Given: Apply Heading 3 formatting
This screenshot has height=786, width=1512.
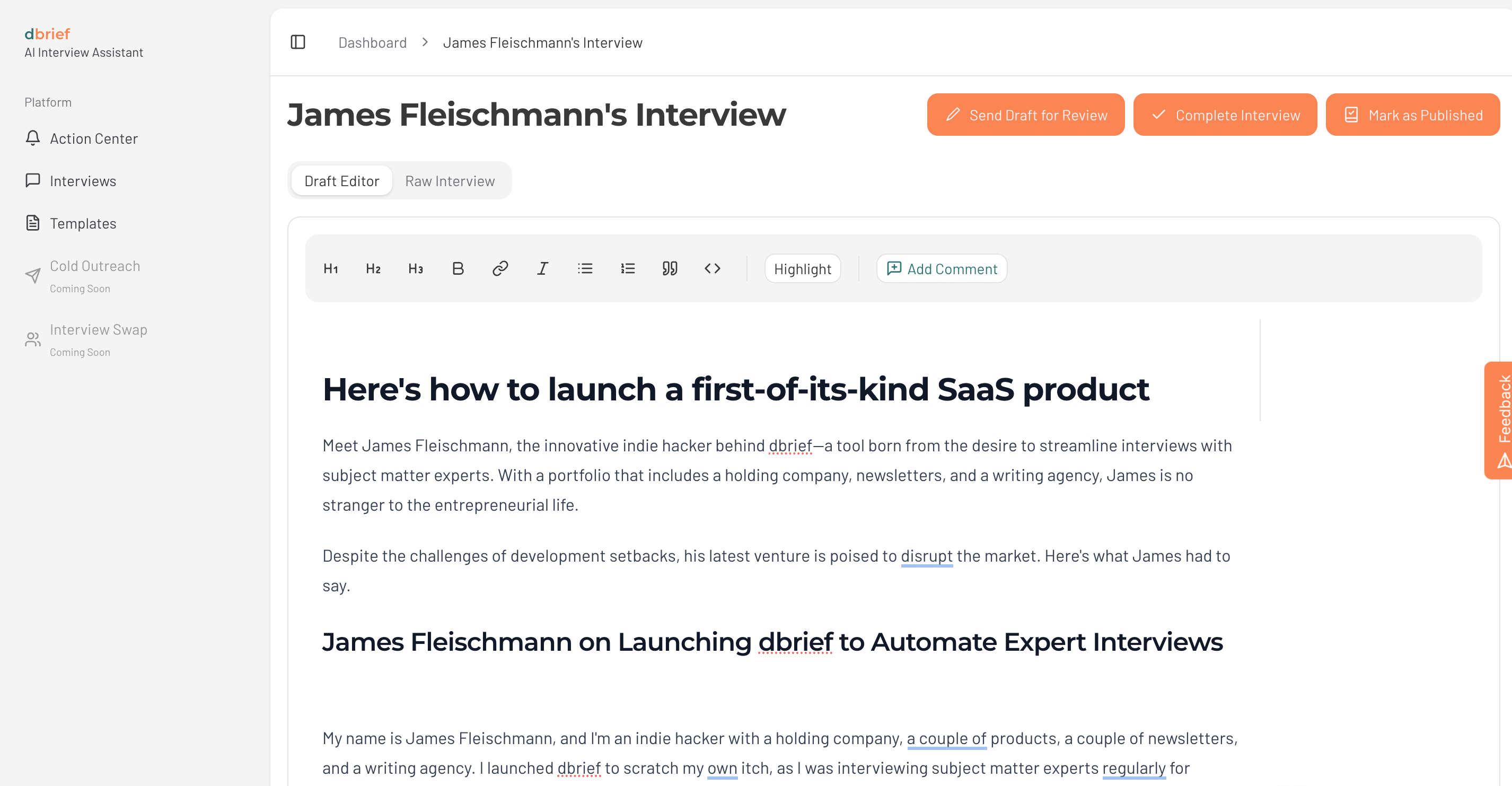Looking at the screenshot, I should [416, 269].
